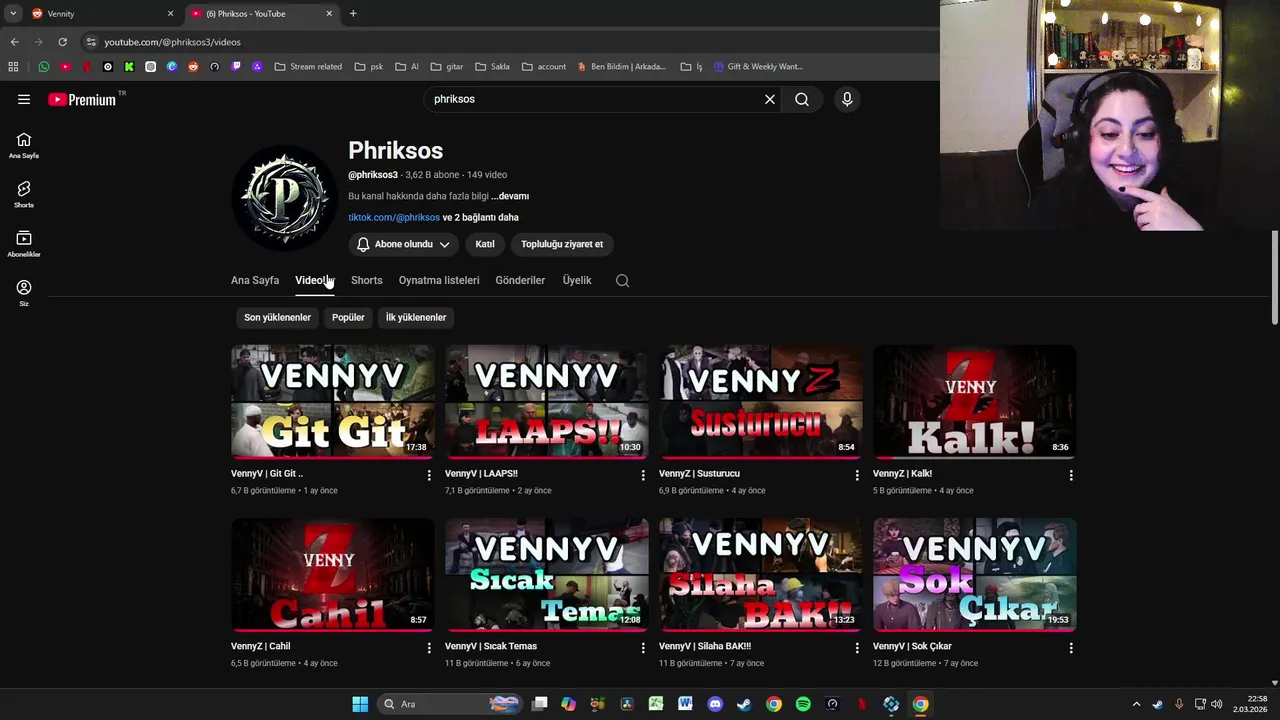The image size is (1280, 720).
Task: Open the Gönderiler tab
Action: [x=520, y=280]
